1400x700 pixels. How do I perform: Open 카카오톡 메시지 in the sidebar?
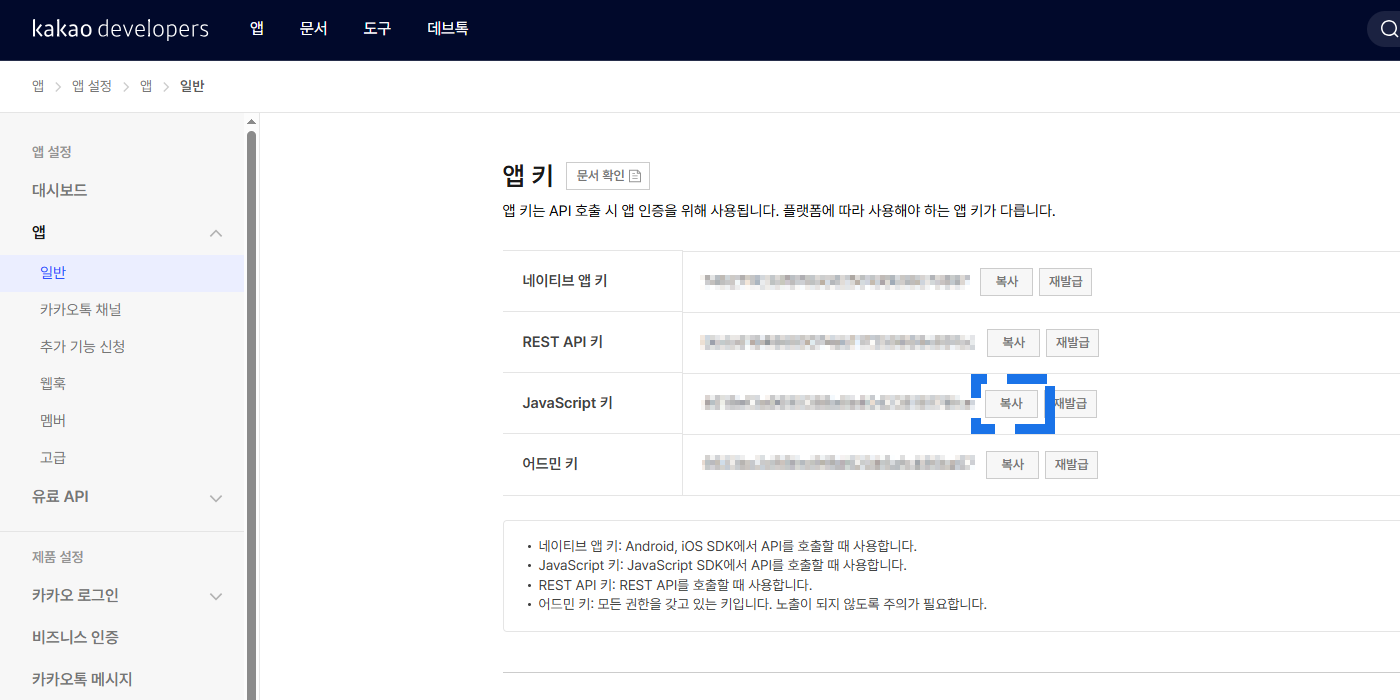(x=82, y=679)
